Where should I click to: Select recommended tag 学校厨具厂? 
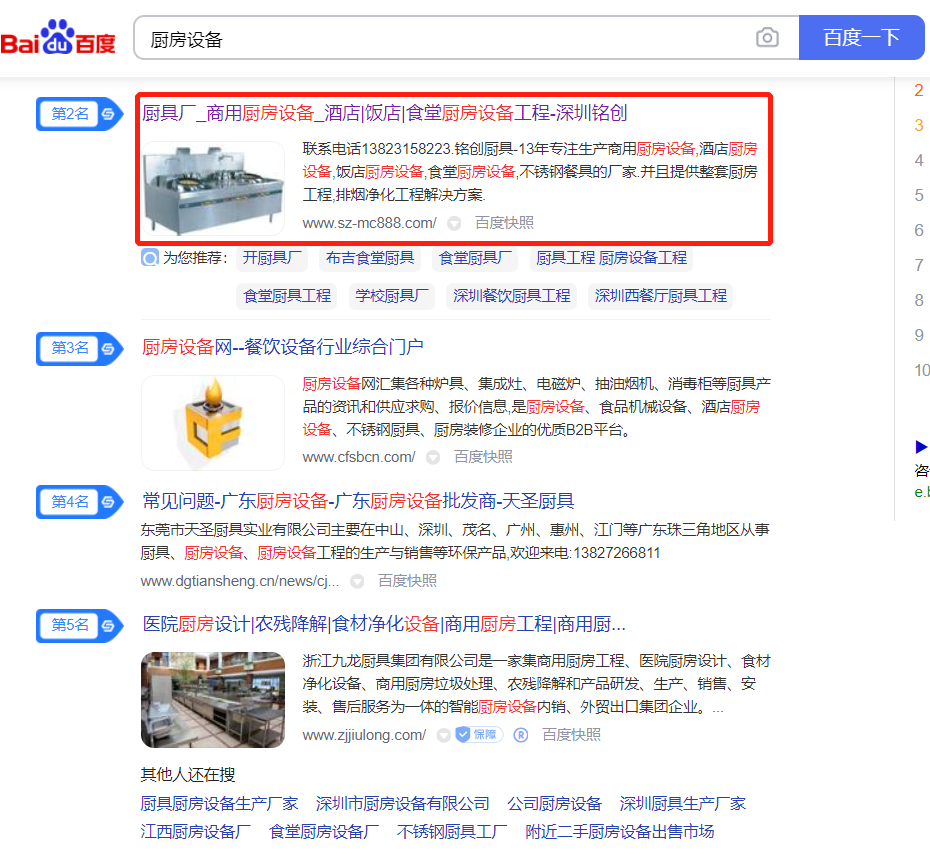pos(391,295)
